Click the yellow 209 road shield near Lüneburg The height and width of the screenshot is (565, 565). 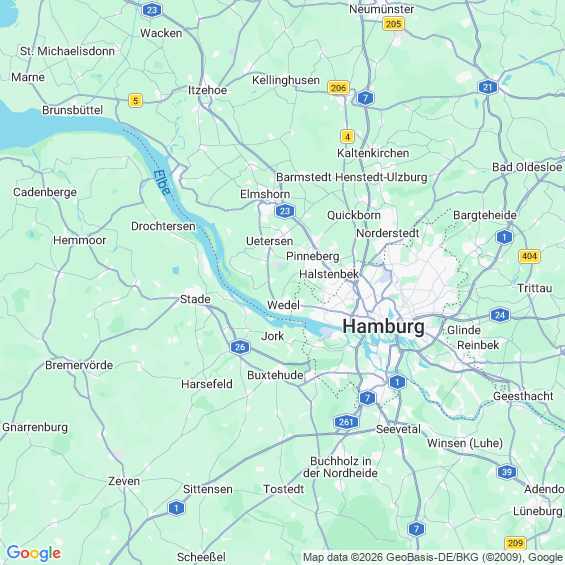515,543
